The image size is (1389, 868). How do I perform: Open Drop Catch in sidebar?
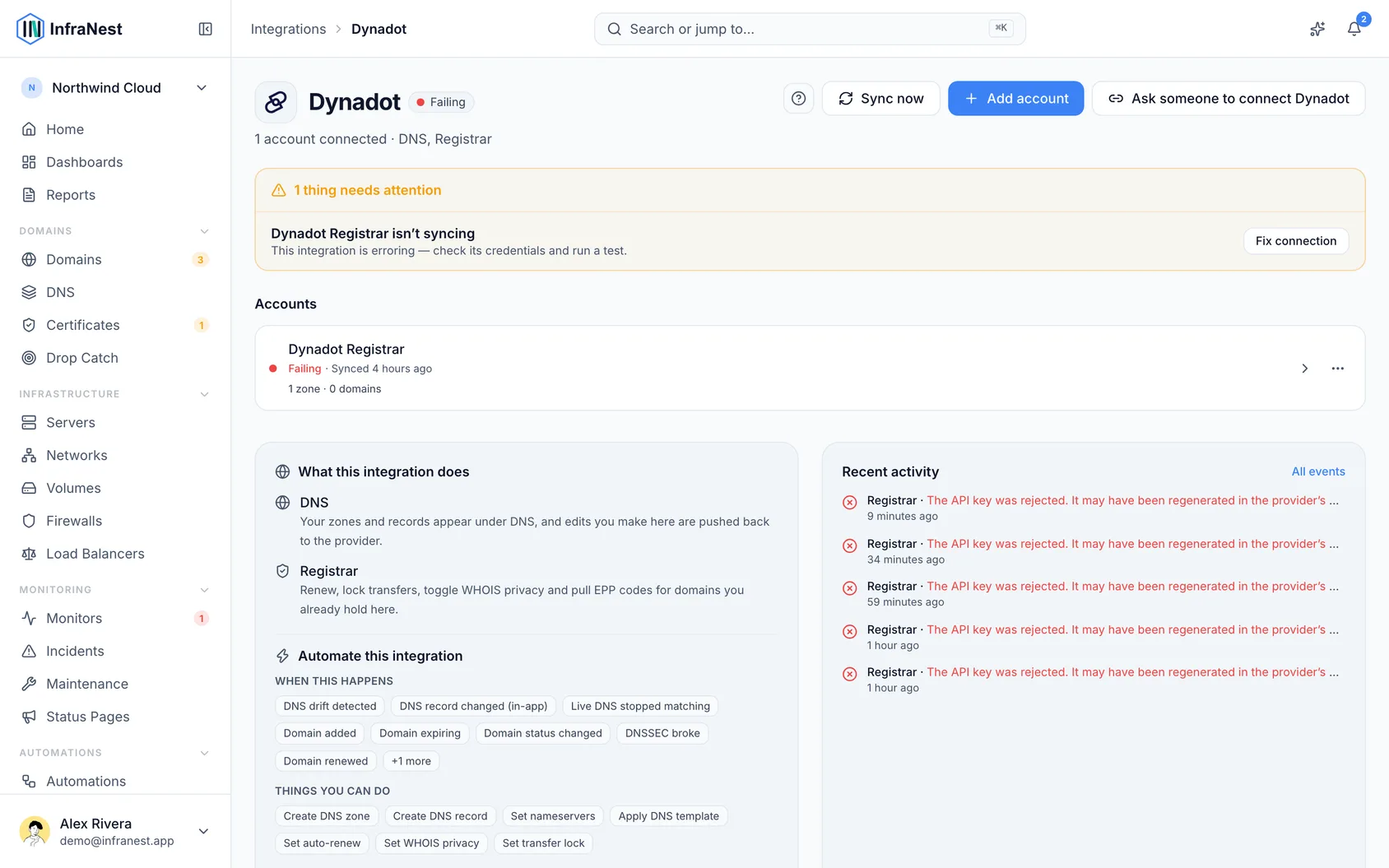(x=115, y=358)
